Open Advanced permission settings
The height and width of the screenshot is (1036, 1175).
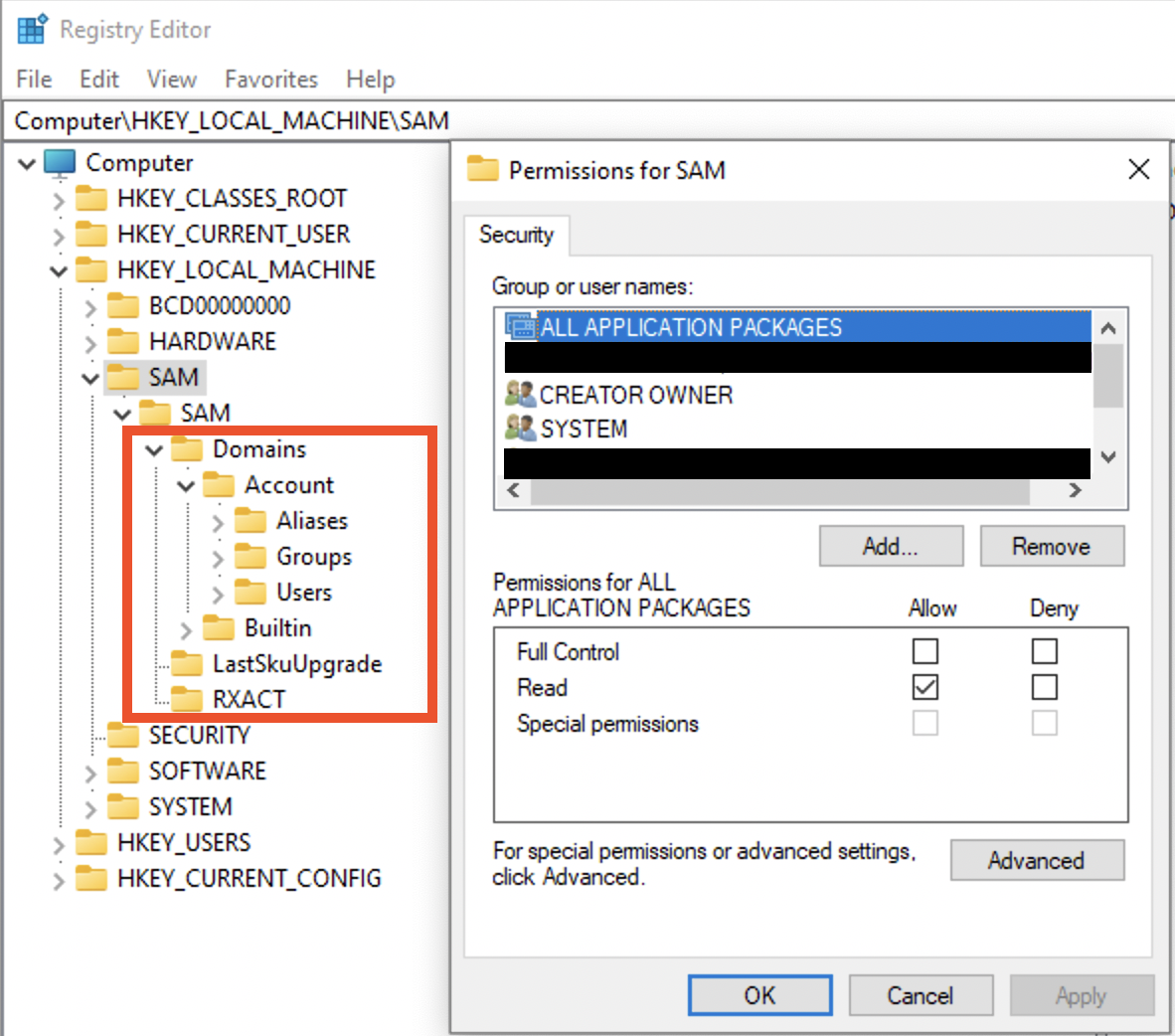point(1037,860)
